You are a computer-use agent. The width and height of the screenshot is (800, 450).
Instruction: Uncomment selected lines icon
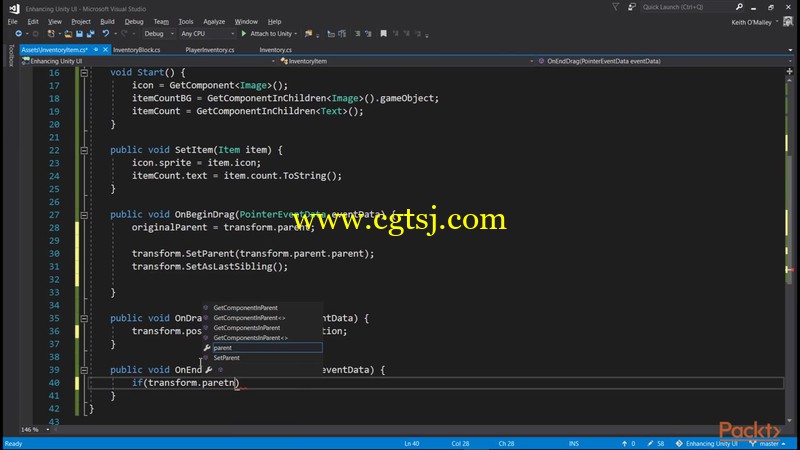[368, 34]
